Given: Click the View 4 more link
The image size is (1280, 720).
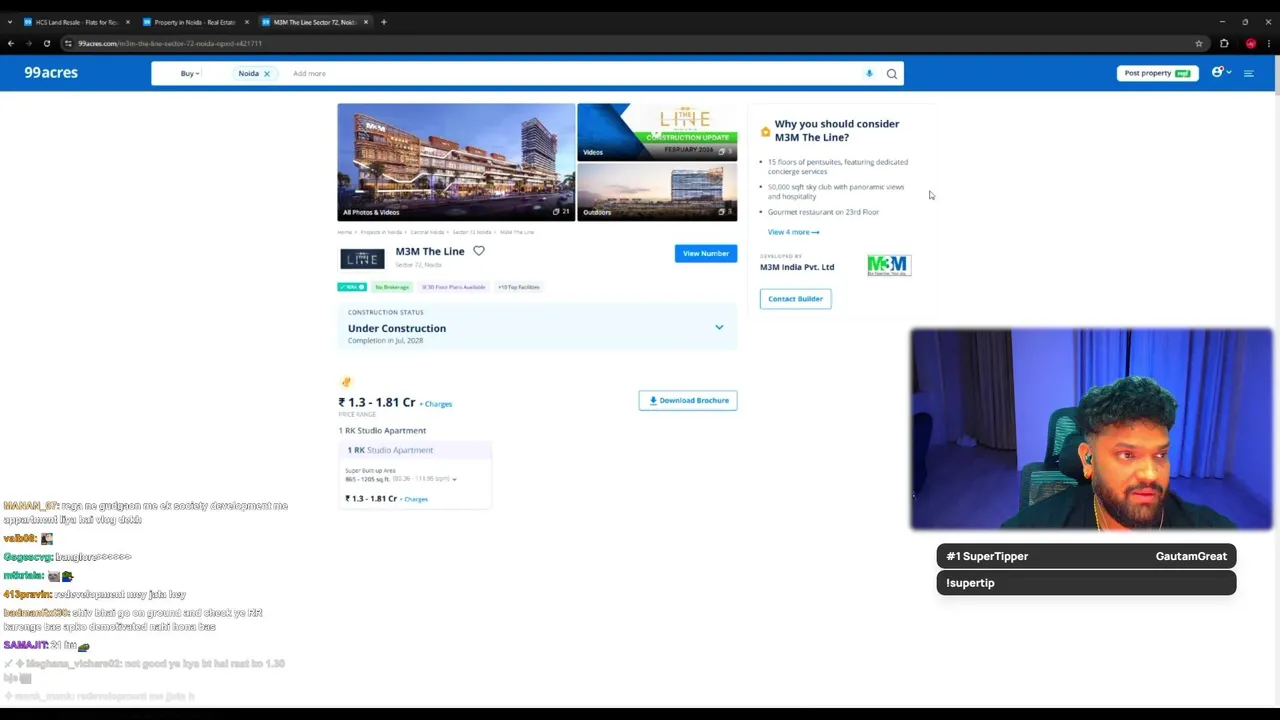Looking at the screenshot, I should tap(793, 232).
